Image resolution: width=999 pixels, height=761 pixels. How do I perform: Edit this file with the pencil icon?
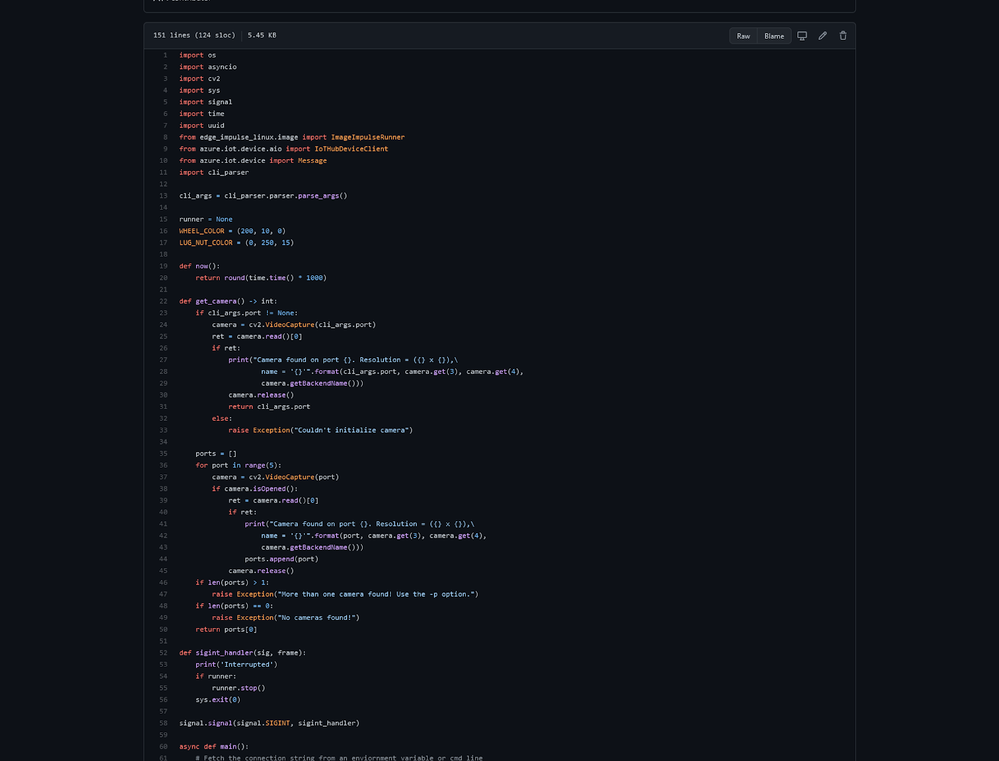[823, 36]
